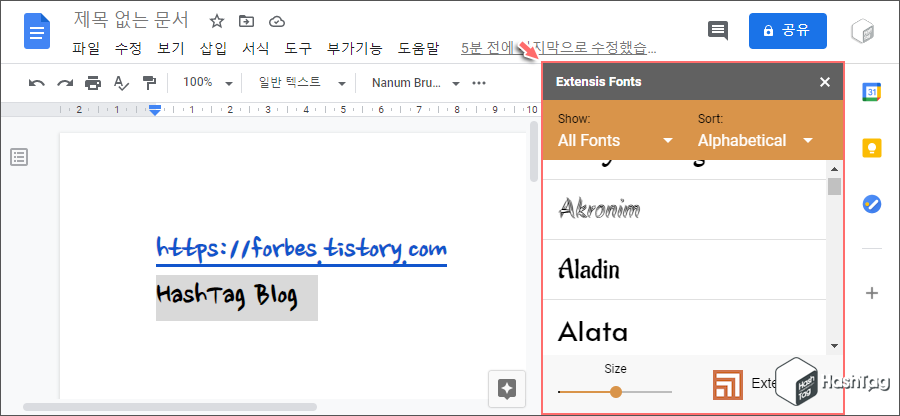Open Google Tasks side panel
This screenshot has width=900, height=416.
coord(872,204)
